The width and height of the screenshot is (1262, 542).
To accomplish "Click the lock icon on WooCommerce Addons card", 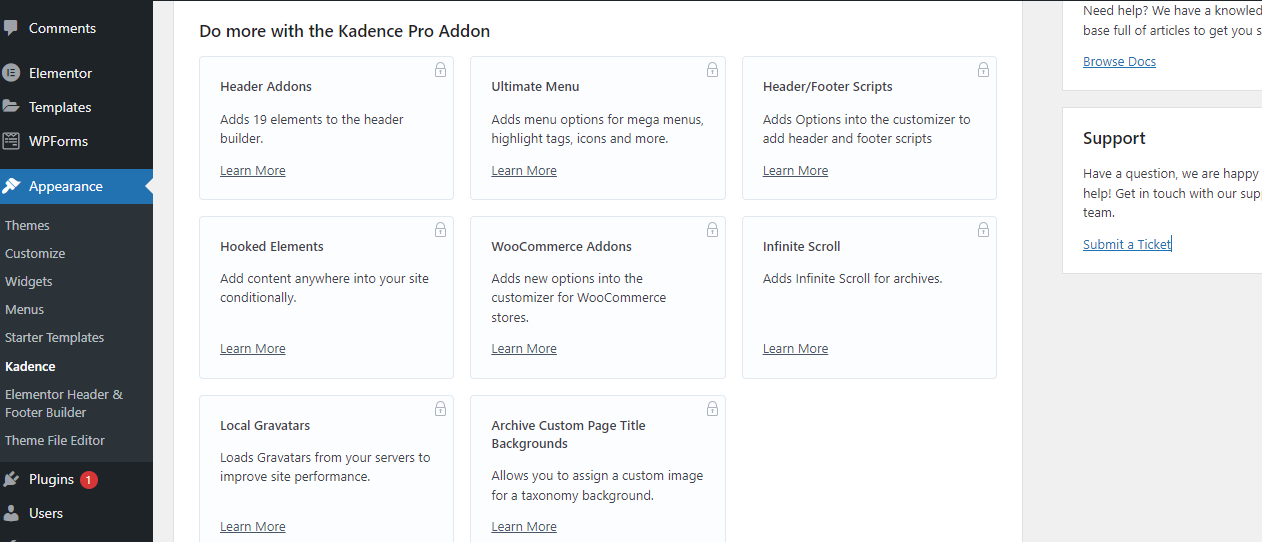I will [x=712, y=230].
